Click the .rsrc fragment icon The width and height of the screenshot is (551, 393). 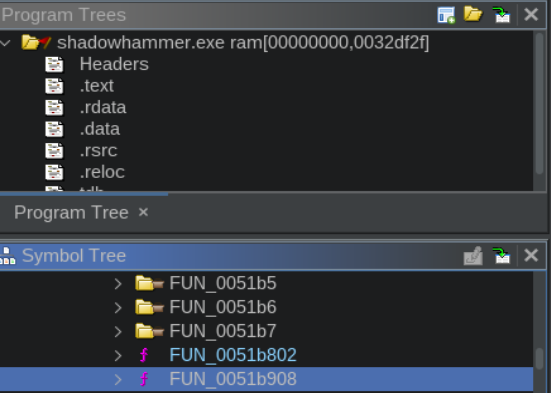click(54, 151)
